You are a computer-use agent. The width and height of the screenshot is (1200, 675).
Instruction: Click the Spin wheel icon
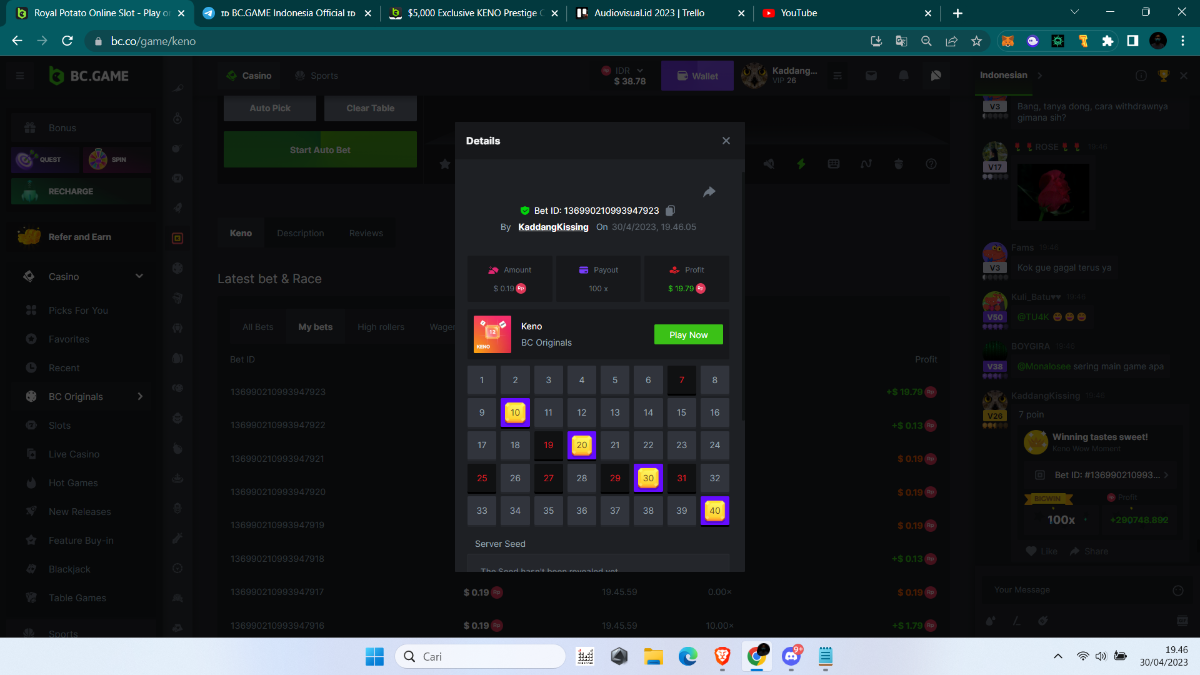point(98,159)
